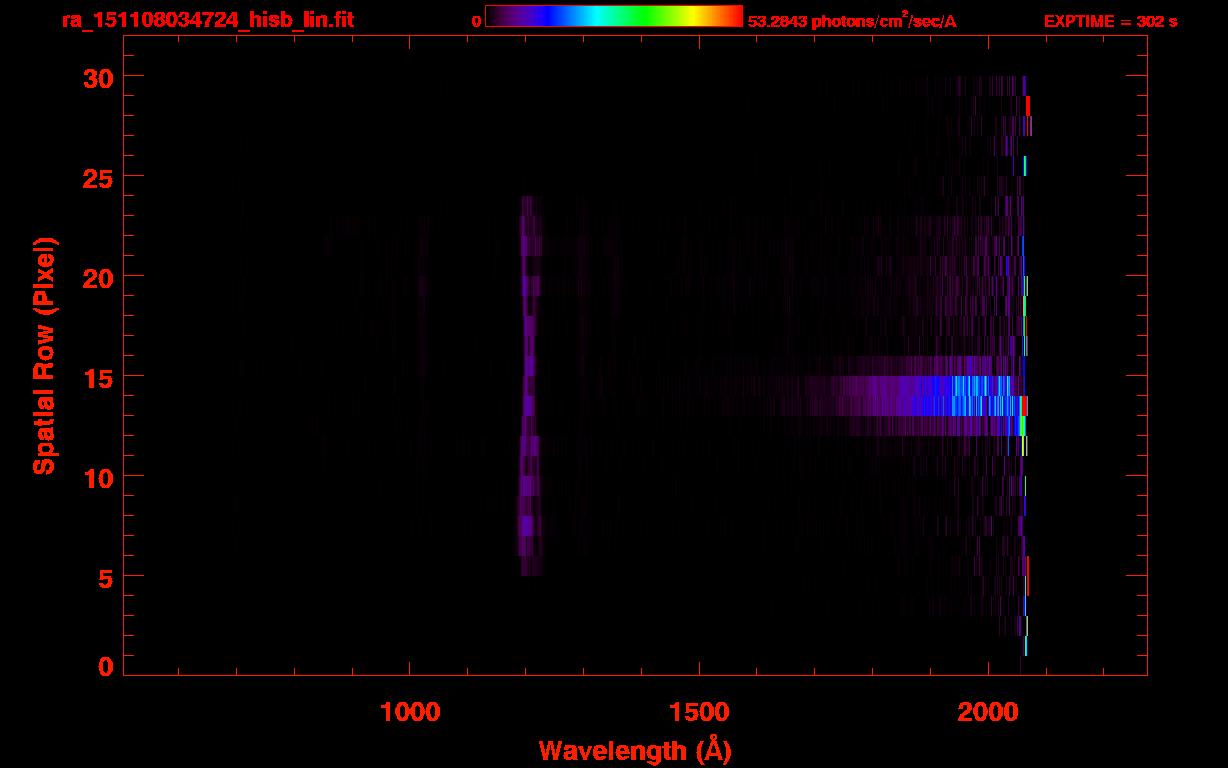
Task: Click the 1000 tick label on wavelength axis
Action: click(410, 711)
